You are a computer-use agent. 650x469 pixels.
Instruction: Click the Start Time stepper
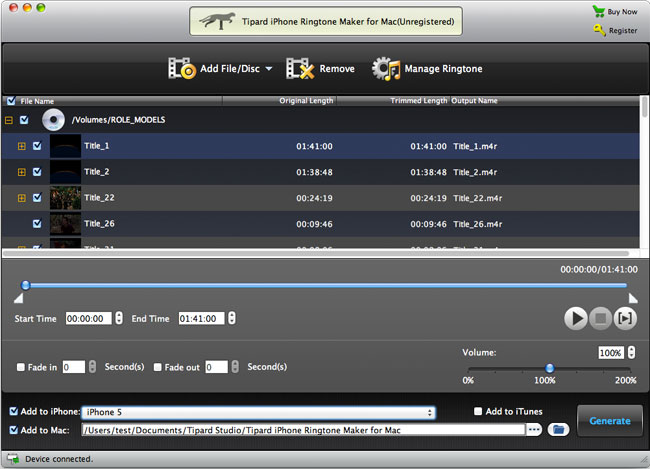point(119,318)
